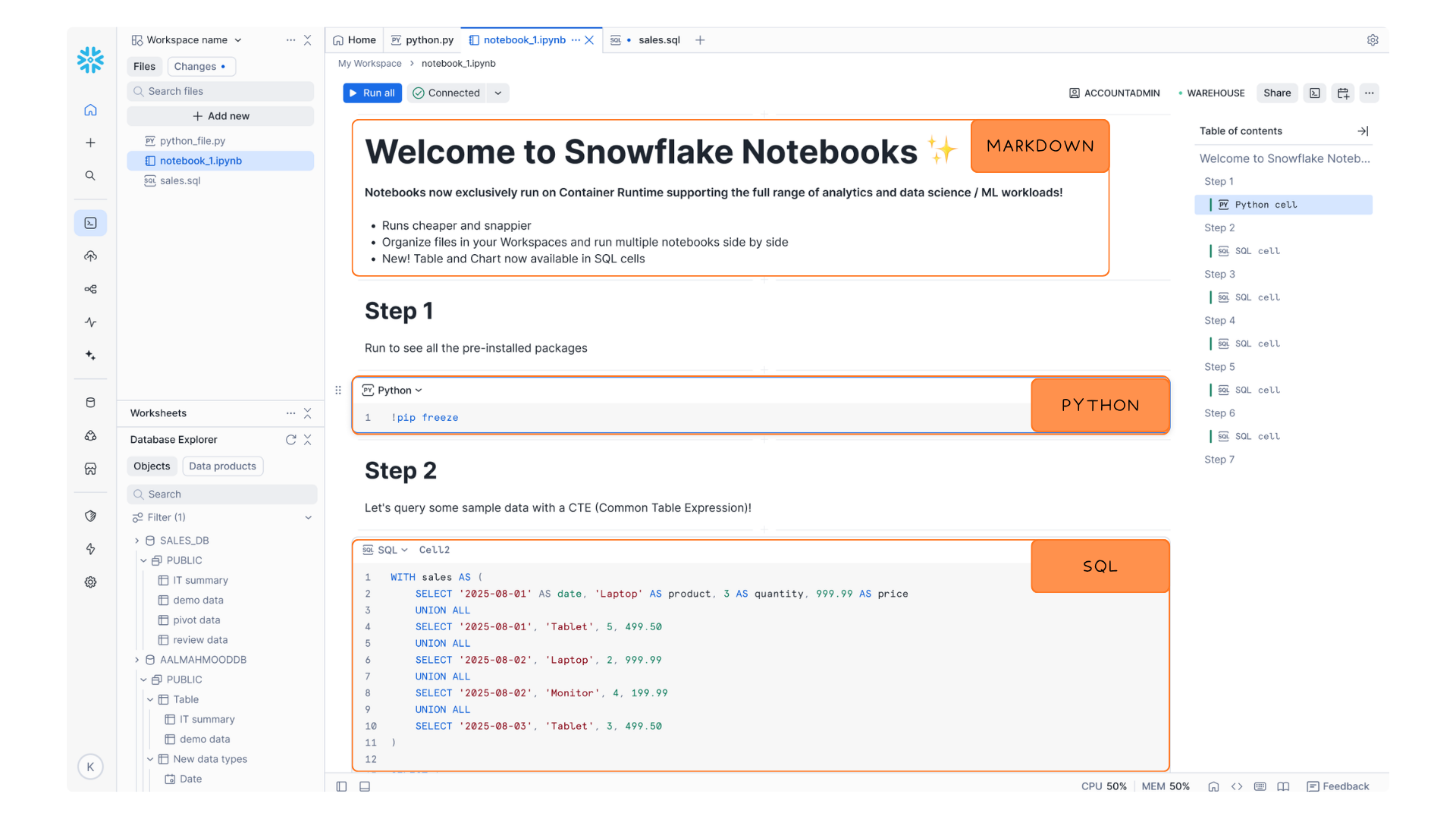Open Worksheets panel more options

[290, 413]
